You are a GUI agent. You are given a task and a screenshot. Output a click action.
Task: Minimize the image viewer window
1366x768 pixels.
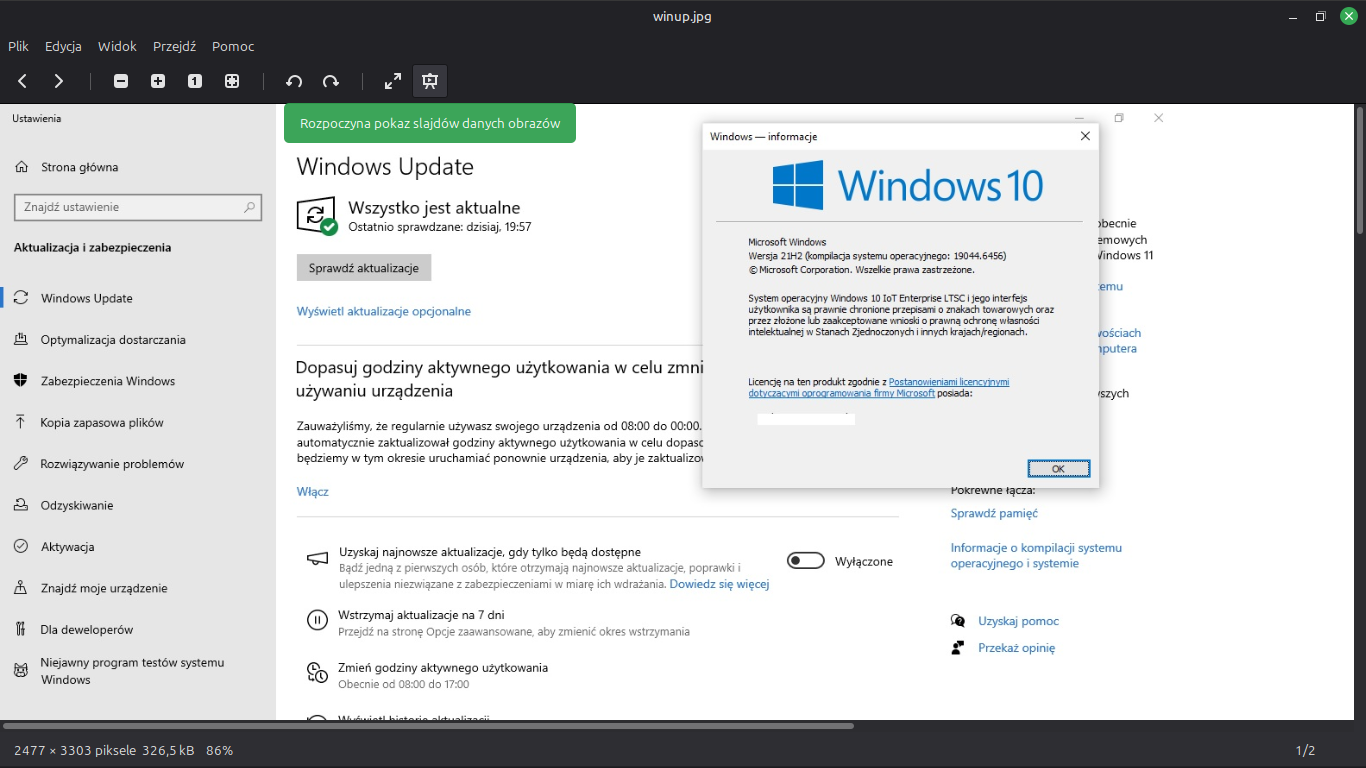tap(1292, 16)
